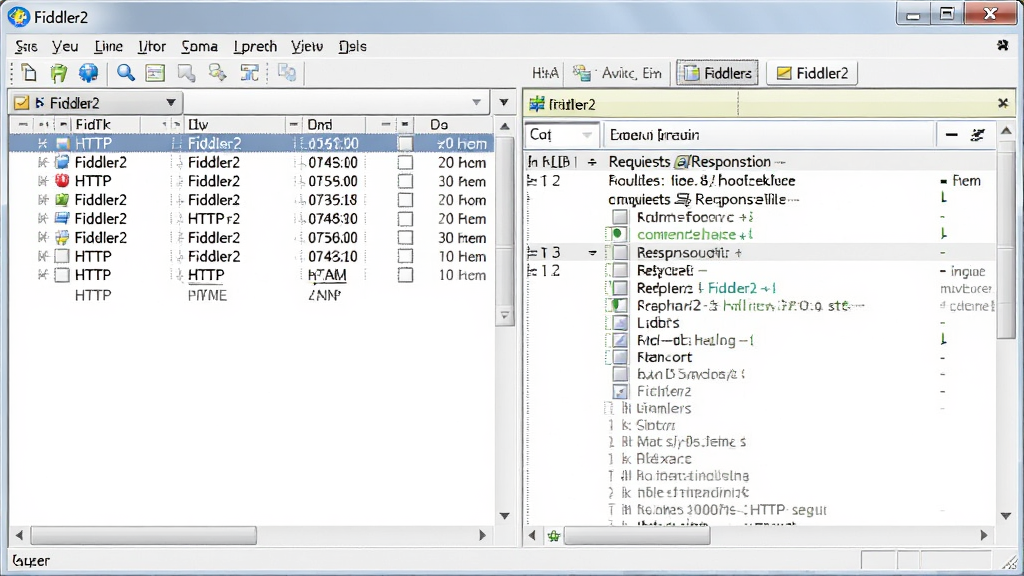
Task: Click the session list horizontal scrollbar thumb
Action: (x=144, y=536)
